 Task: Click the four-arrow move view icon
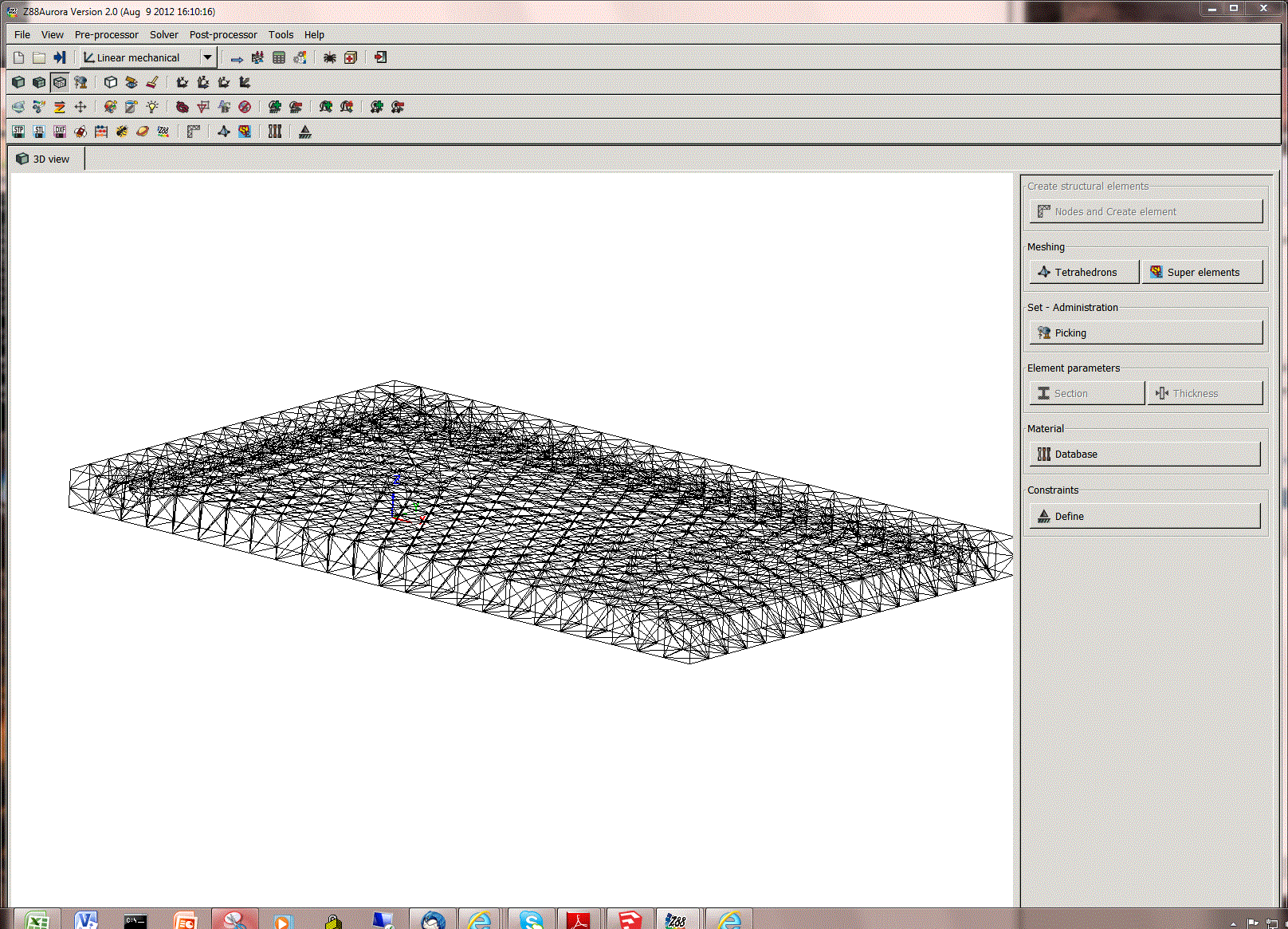tap(80, 107)
